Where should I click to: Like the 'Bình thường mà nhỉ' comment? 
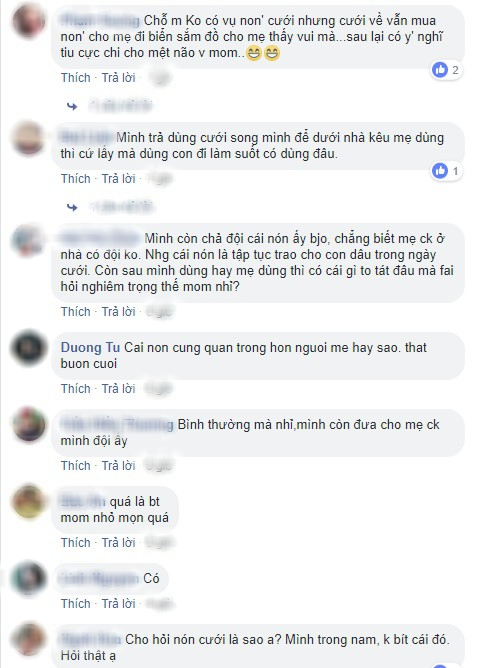[x=75, y=465]
